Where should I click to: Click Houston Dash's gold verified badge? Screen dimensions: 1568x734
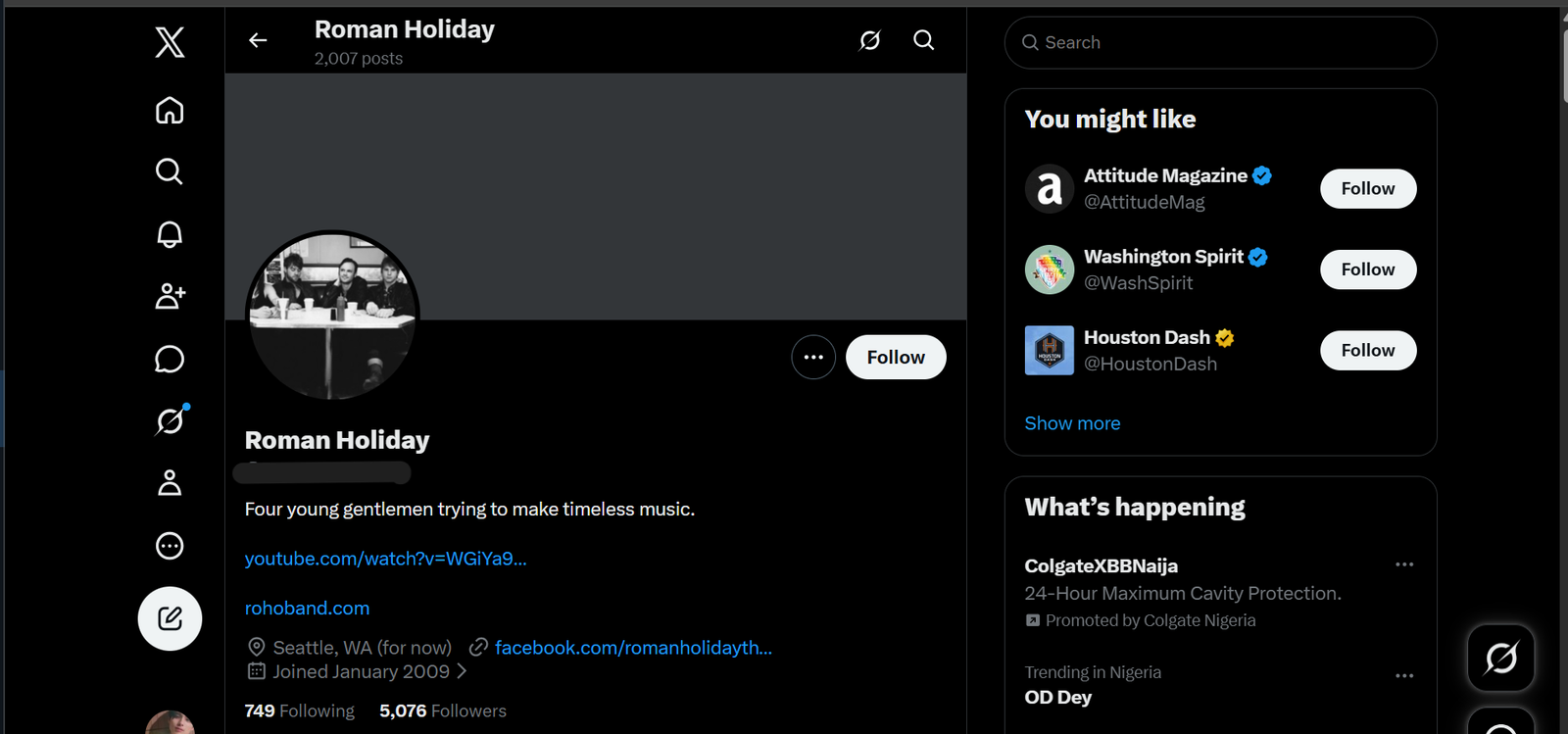(1225, 337)
